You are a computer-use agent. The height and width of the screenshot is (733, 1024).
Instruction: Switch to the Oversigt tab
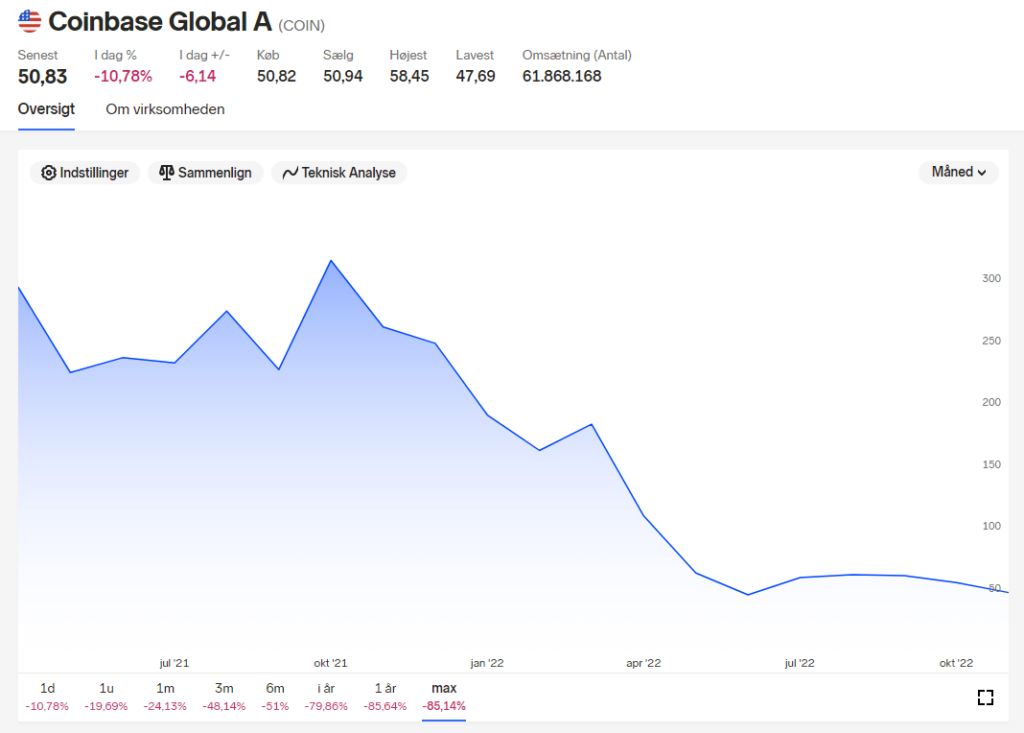point(46,109)
